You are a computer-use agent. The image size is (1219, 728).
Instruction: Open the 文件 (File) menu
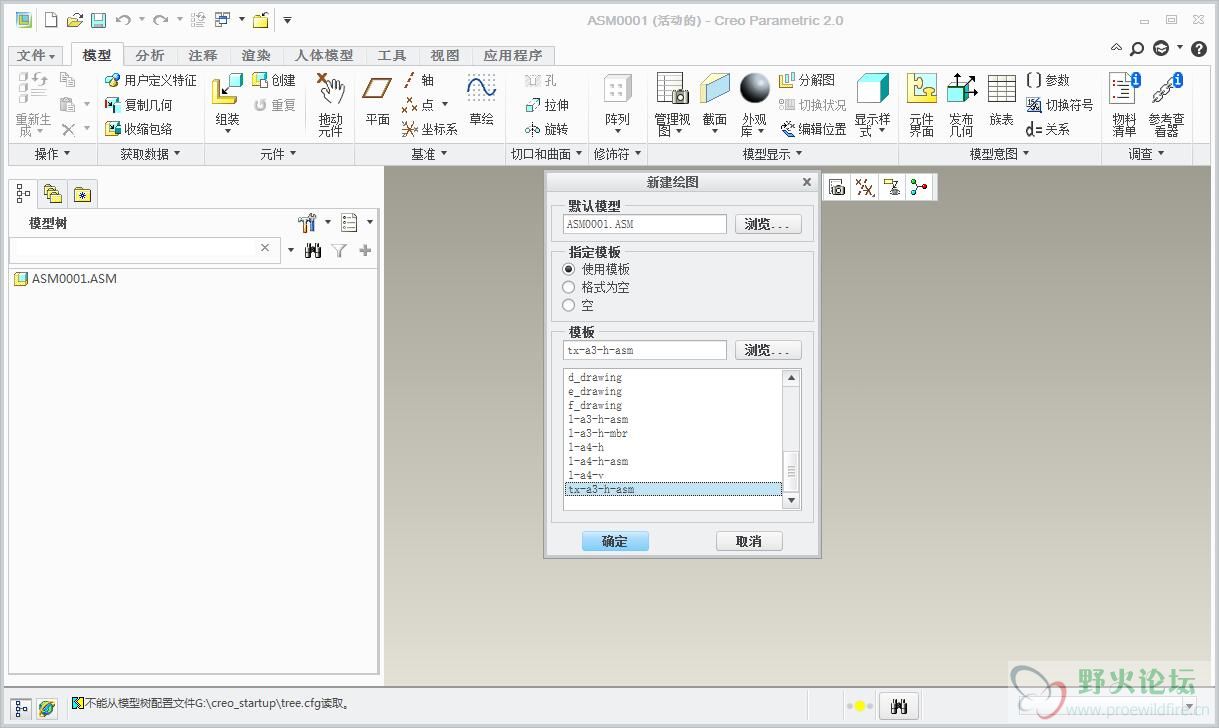point(37,56)
